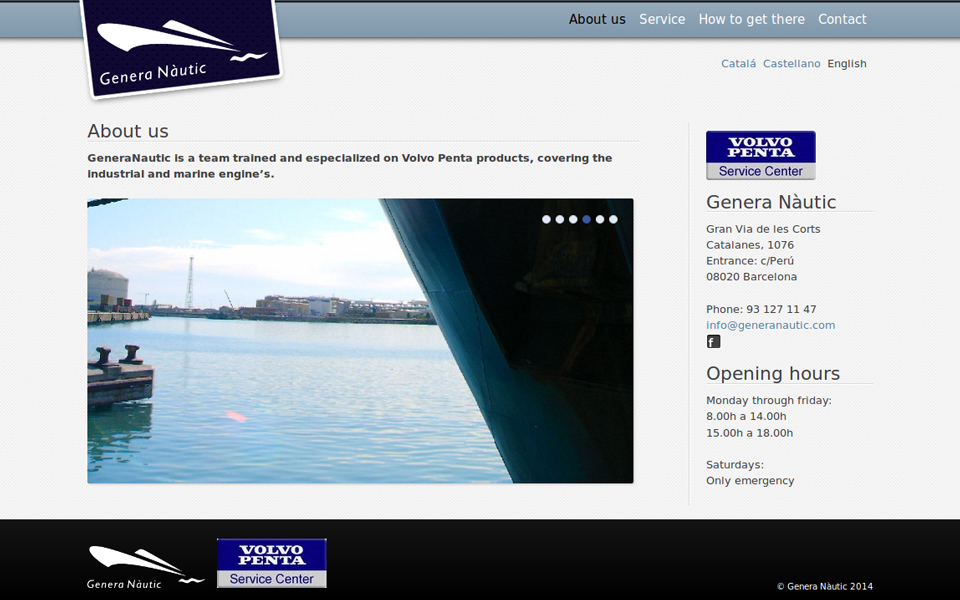
Task: Click the footer Genera Nàutic logo
Action: click(x=146, y=568)
